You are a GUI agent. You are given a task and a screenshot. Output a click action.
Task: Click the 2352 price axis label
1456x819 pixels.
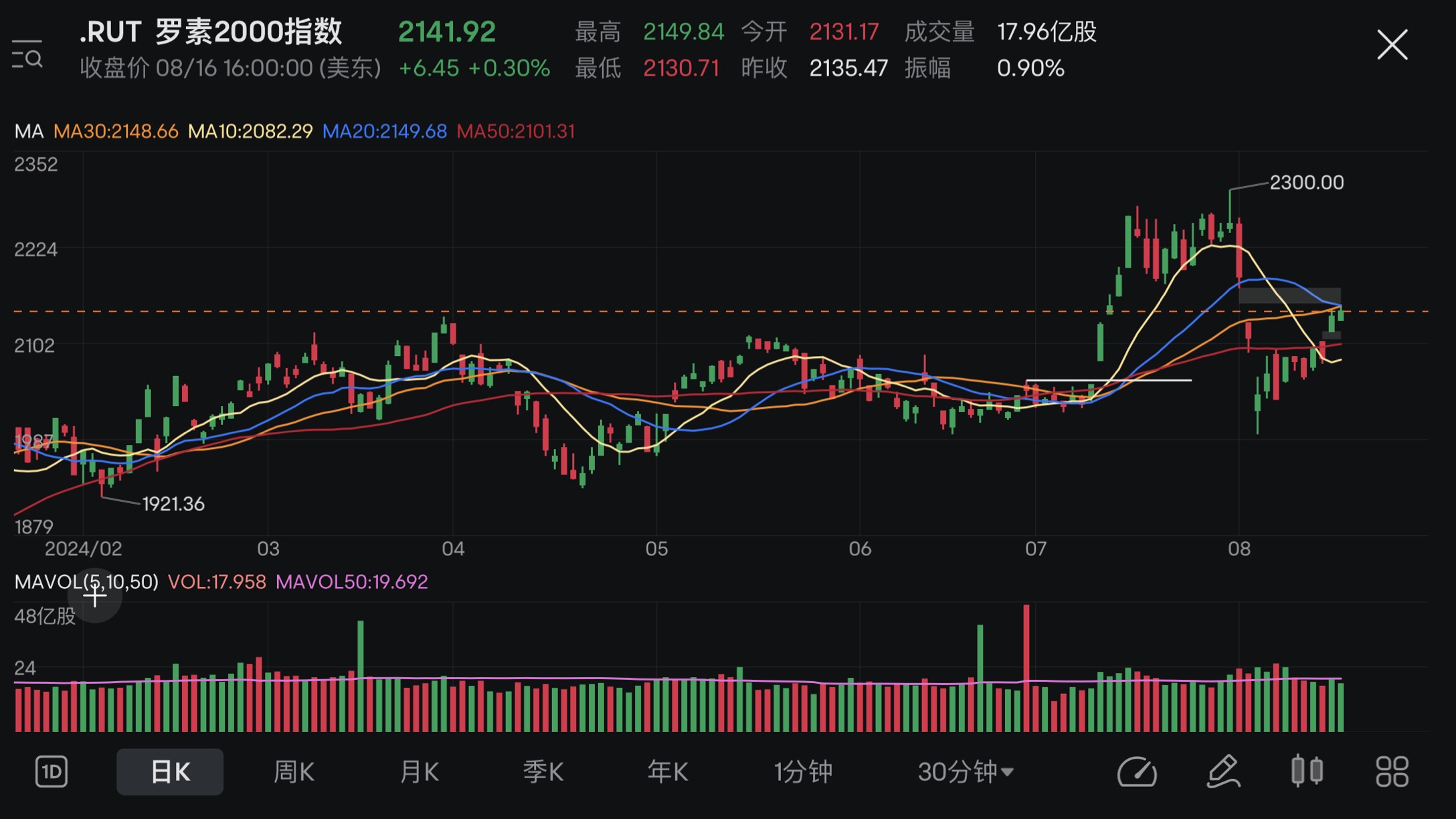(36, 164)
